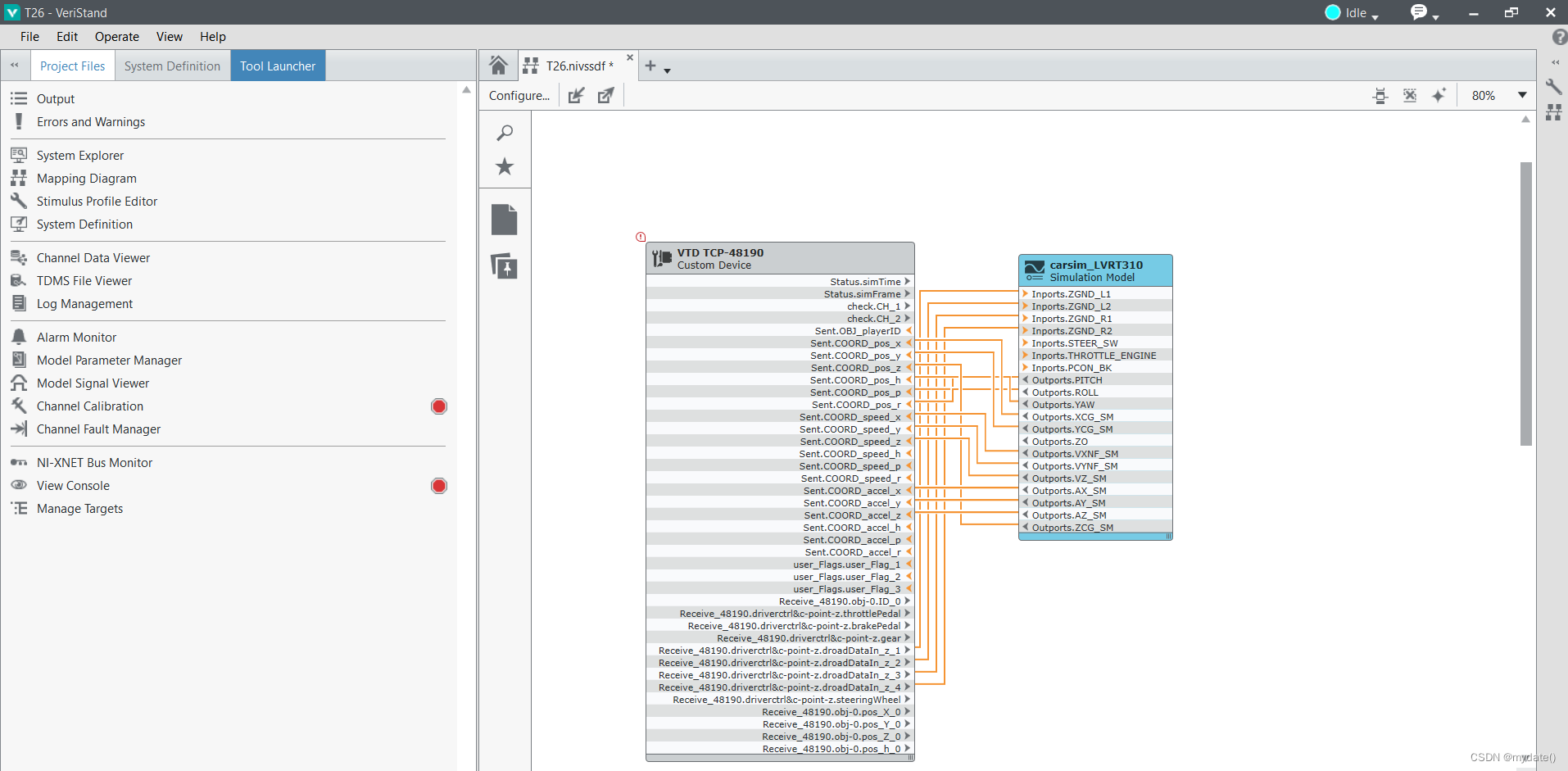Select the Status.simTime channel row

[x=780, y=282]
